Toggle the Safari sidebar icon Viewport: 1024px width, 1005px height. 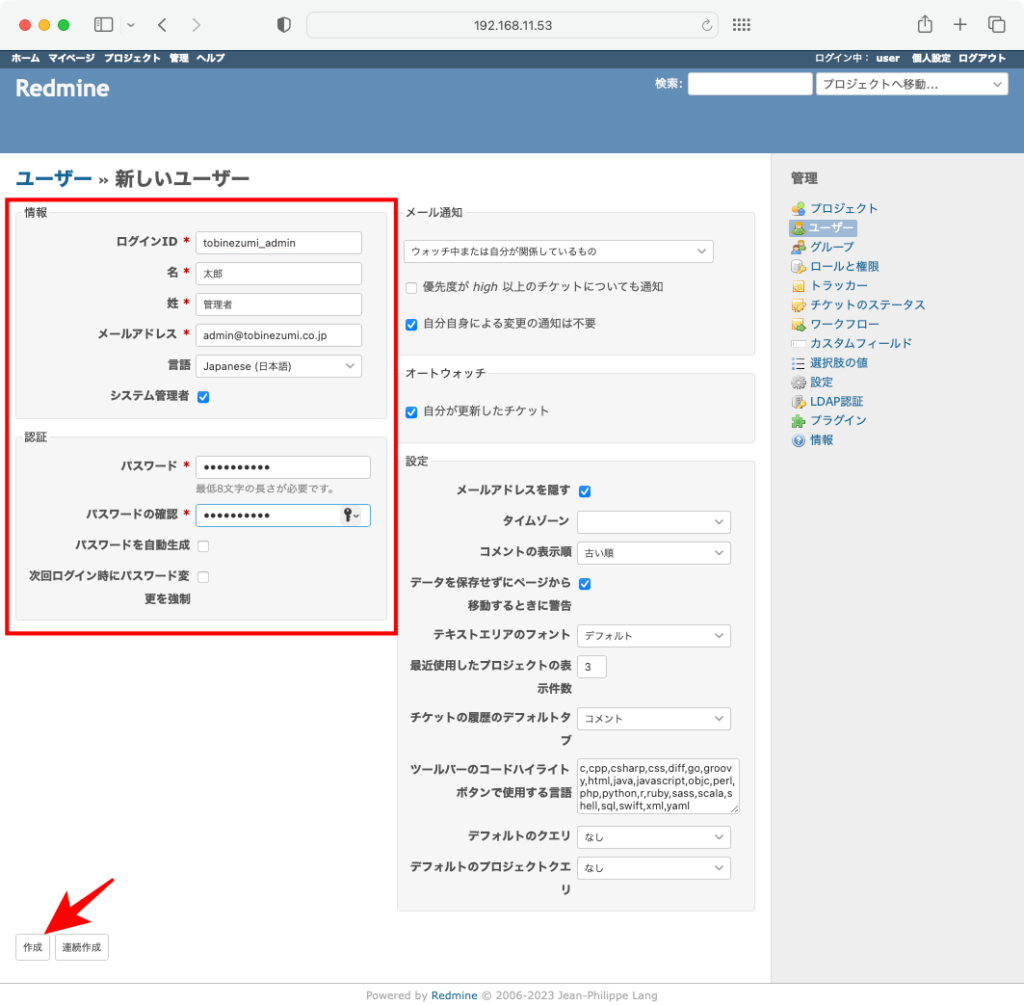coord(103,25)
